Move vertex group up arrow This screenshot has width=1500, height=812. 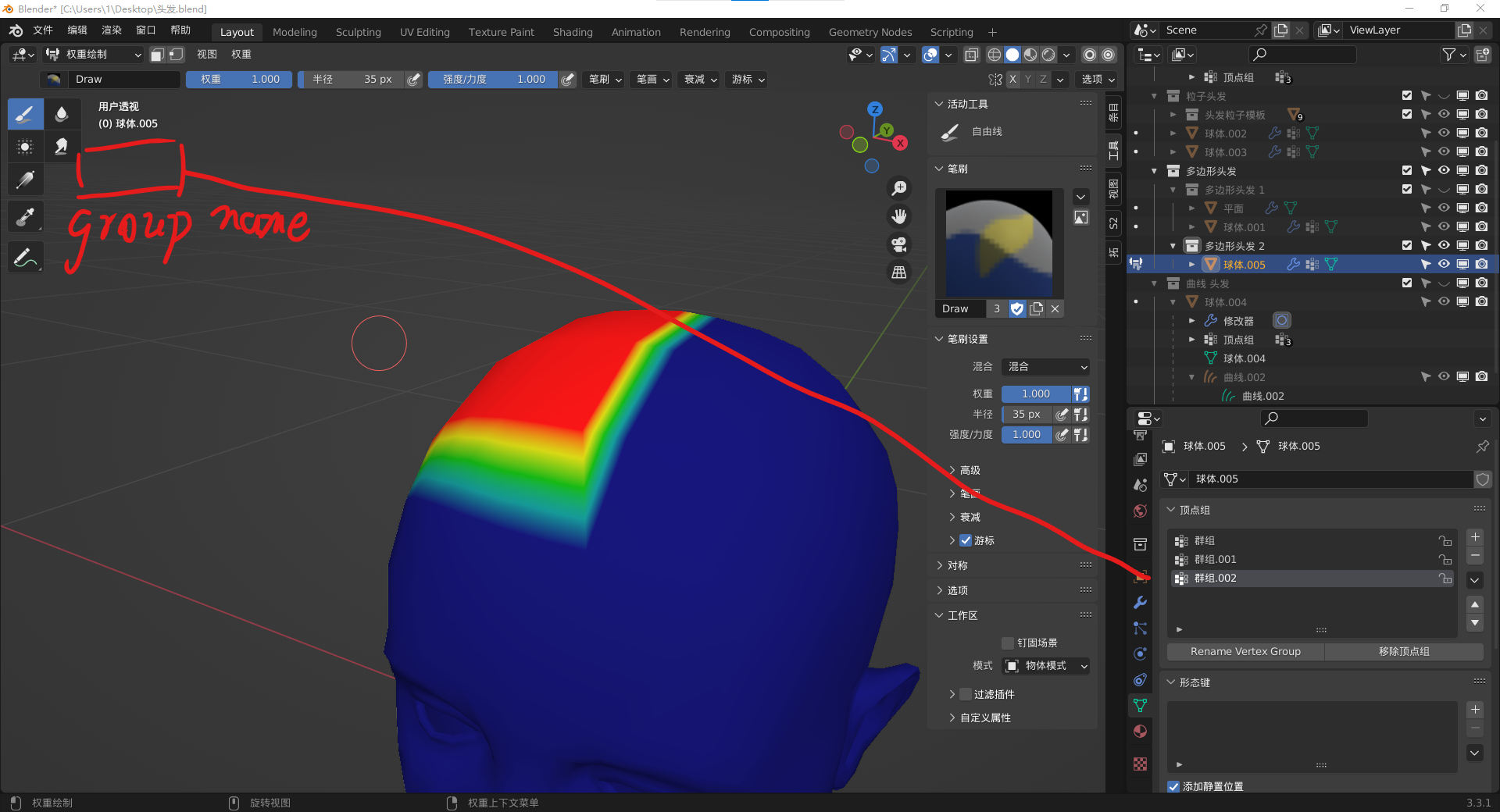point(1475,604)
